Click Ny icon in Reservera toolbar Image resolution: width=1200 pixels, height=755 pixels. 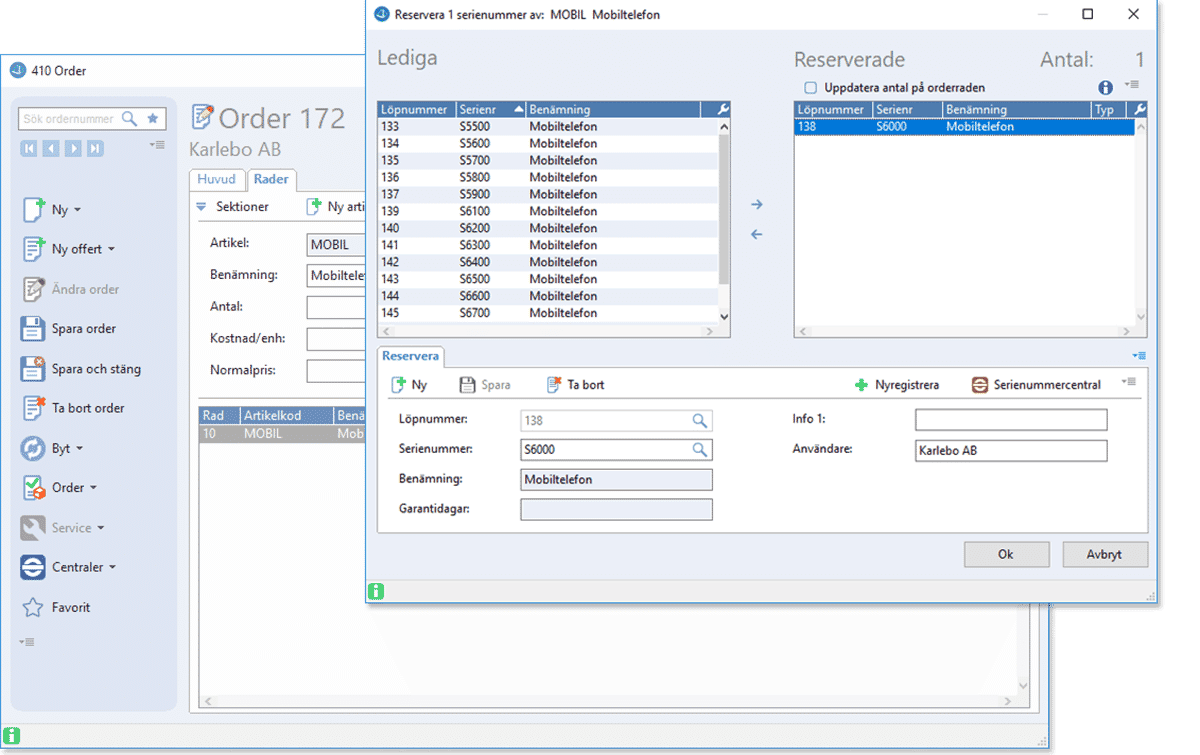398,385
